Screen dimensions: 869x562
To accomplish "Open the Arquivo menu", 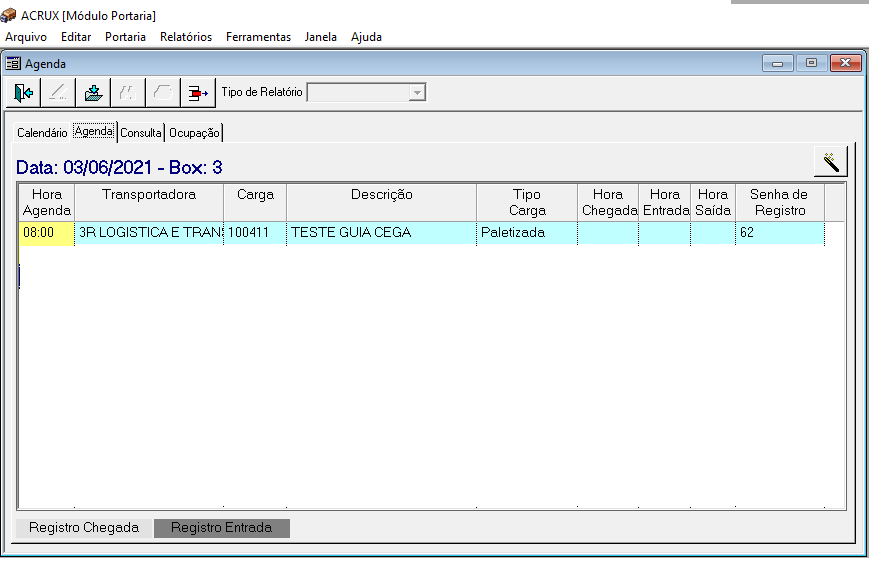I will point(26,37).
